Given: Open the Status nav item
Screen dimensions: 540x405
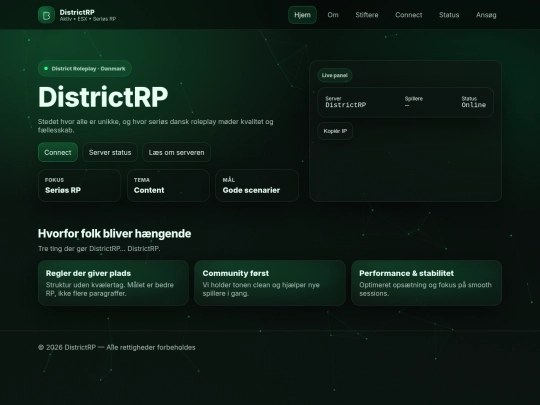Looking at the screenshot, I should point(449,15).
